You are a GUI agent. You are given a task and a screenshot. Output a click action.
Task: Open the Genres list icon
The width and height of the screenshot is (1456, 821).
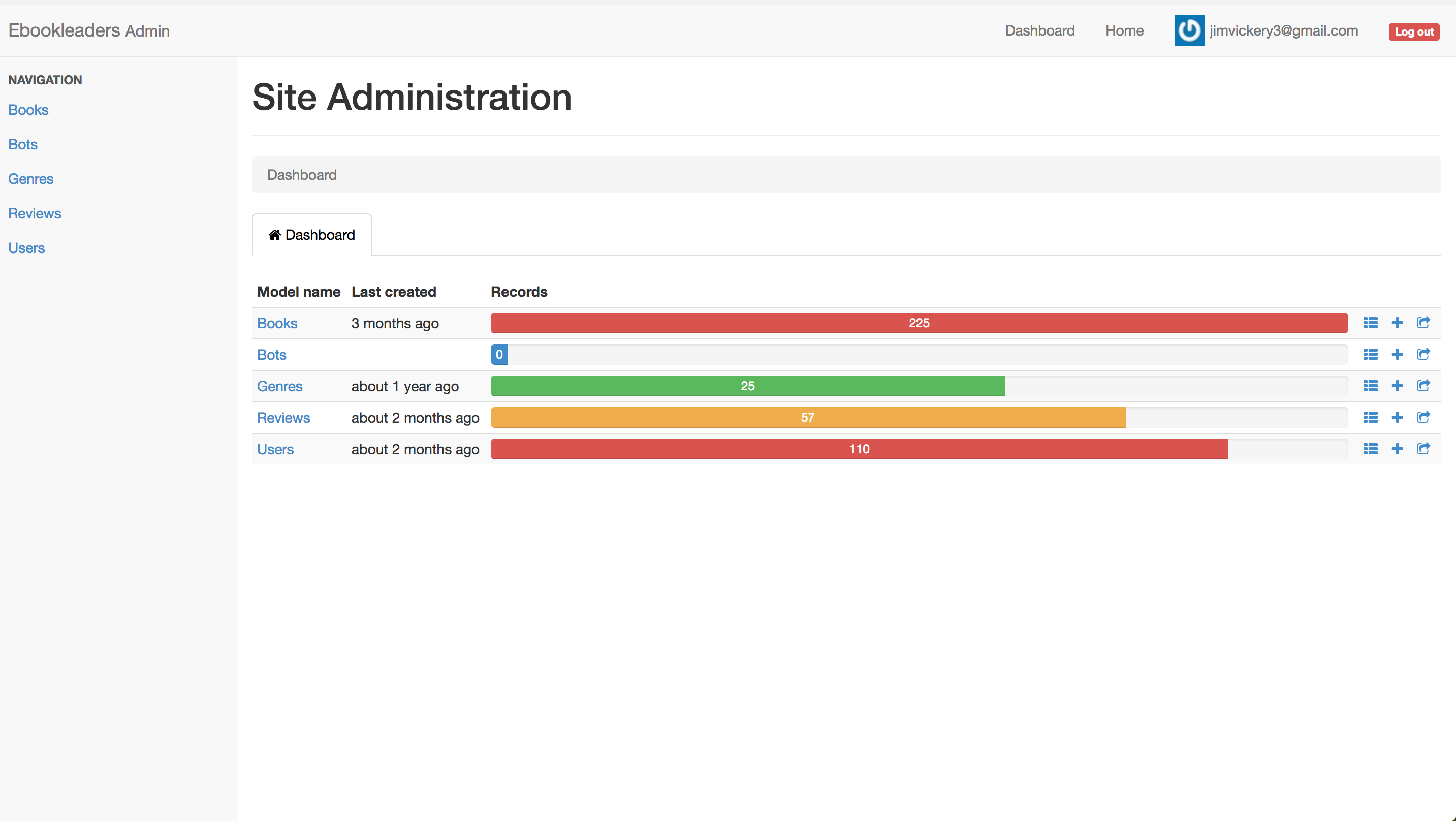tap(1370, 386)
